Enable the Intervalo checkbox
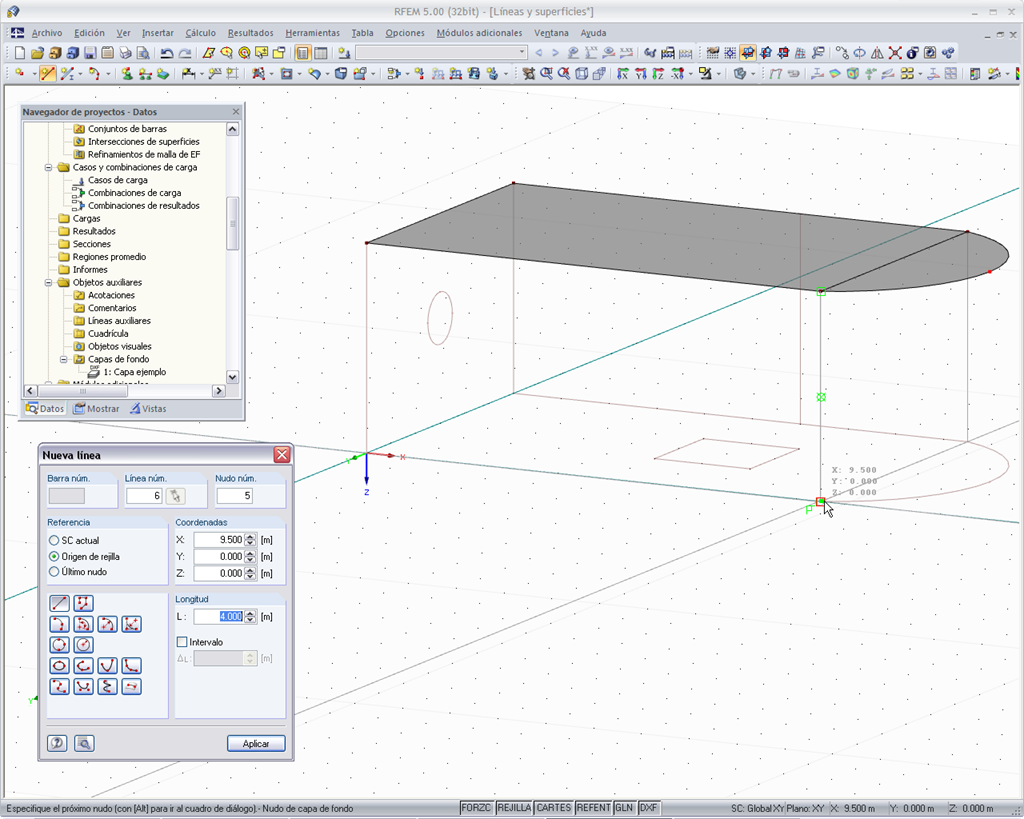Screen dimensions: 1024x819 click(182, 642)
